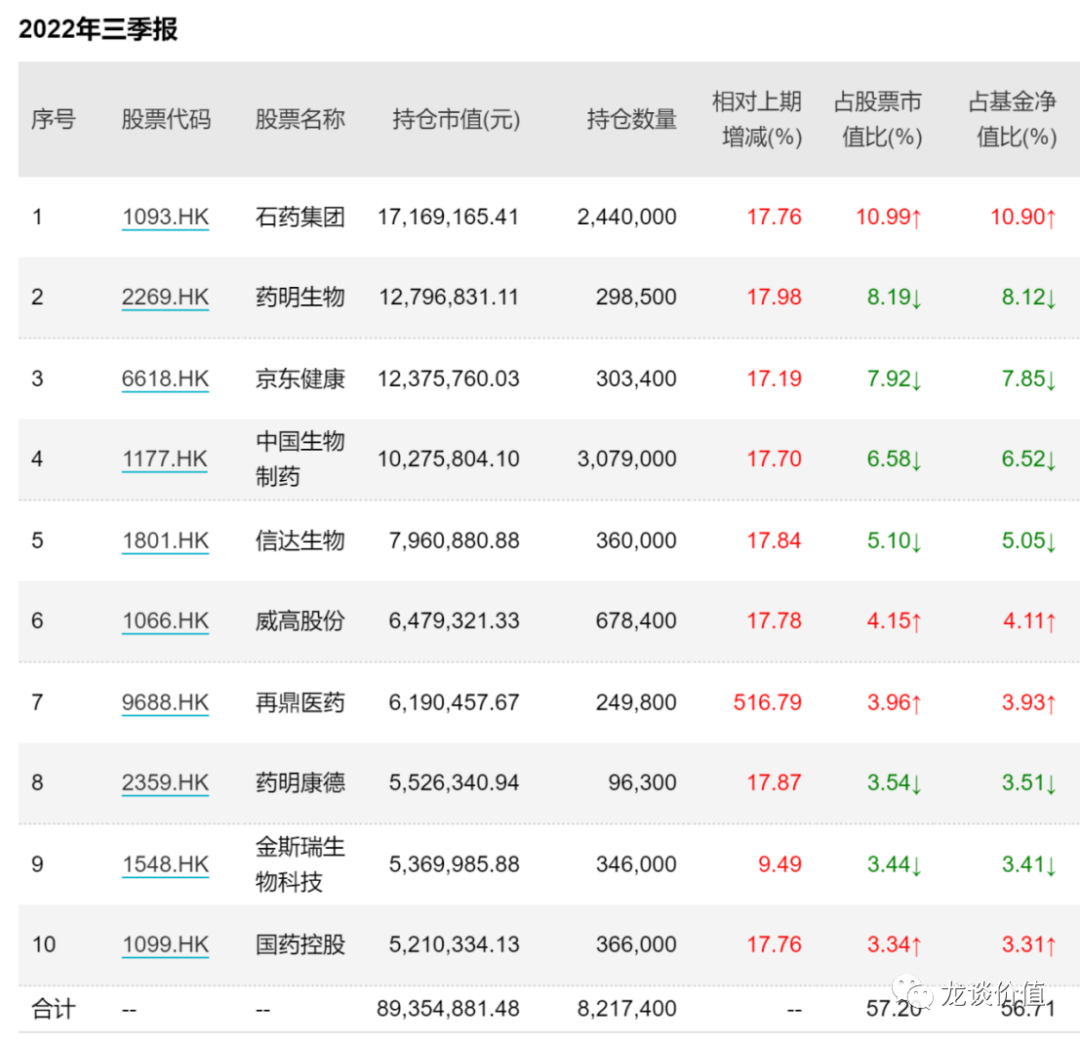Click change value 516.79
1080x1041 pixels.
pyautogui.click(x=767, y=702)
